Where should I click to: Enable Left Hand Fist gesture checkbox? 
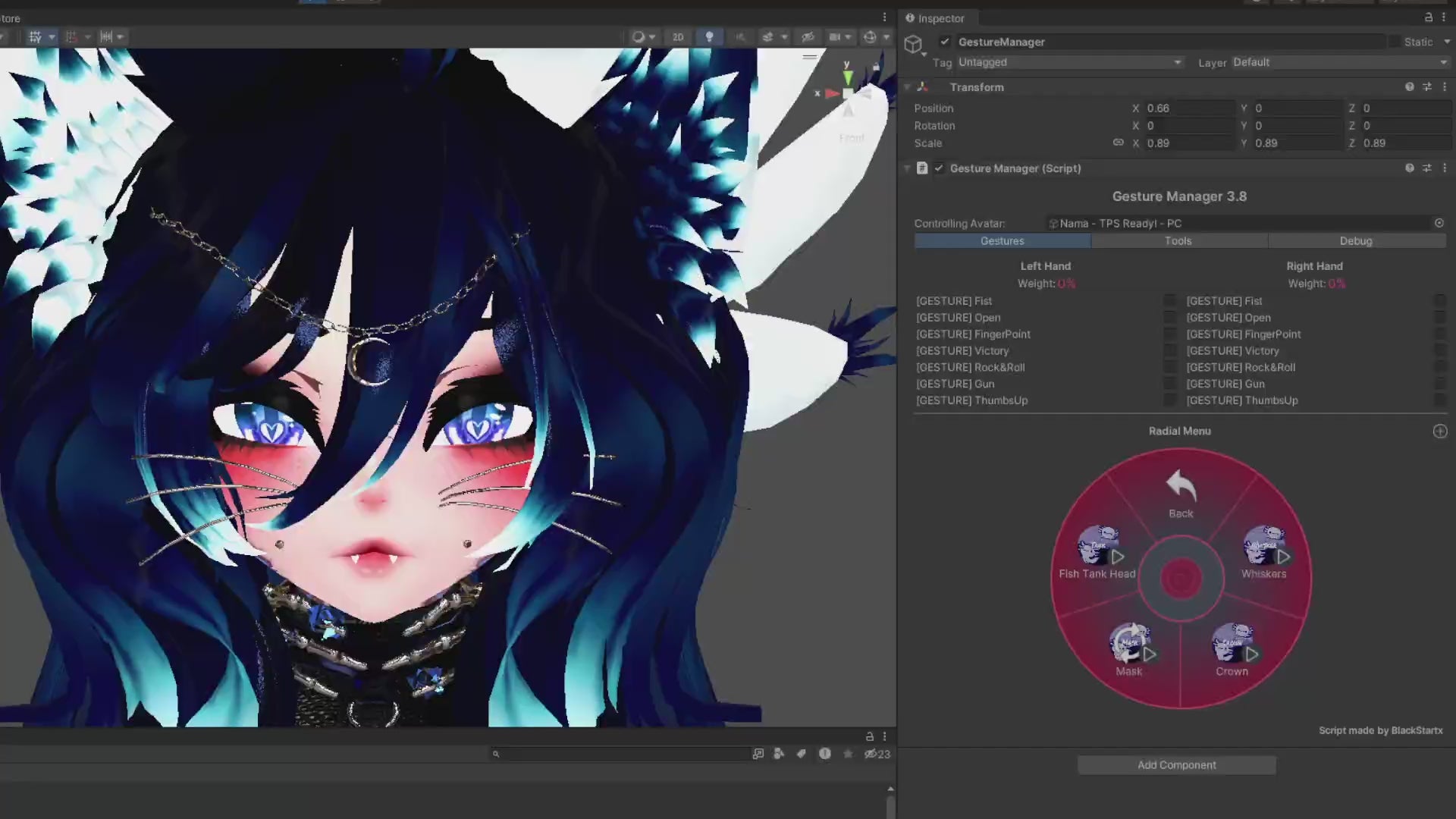pyautogui.click(x=1170, y=301)
